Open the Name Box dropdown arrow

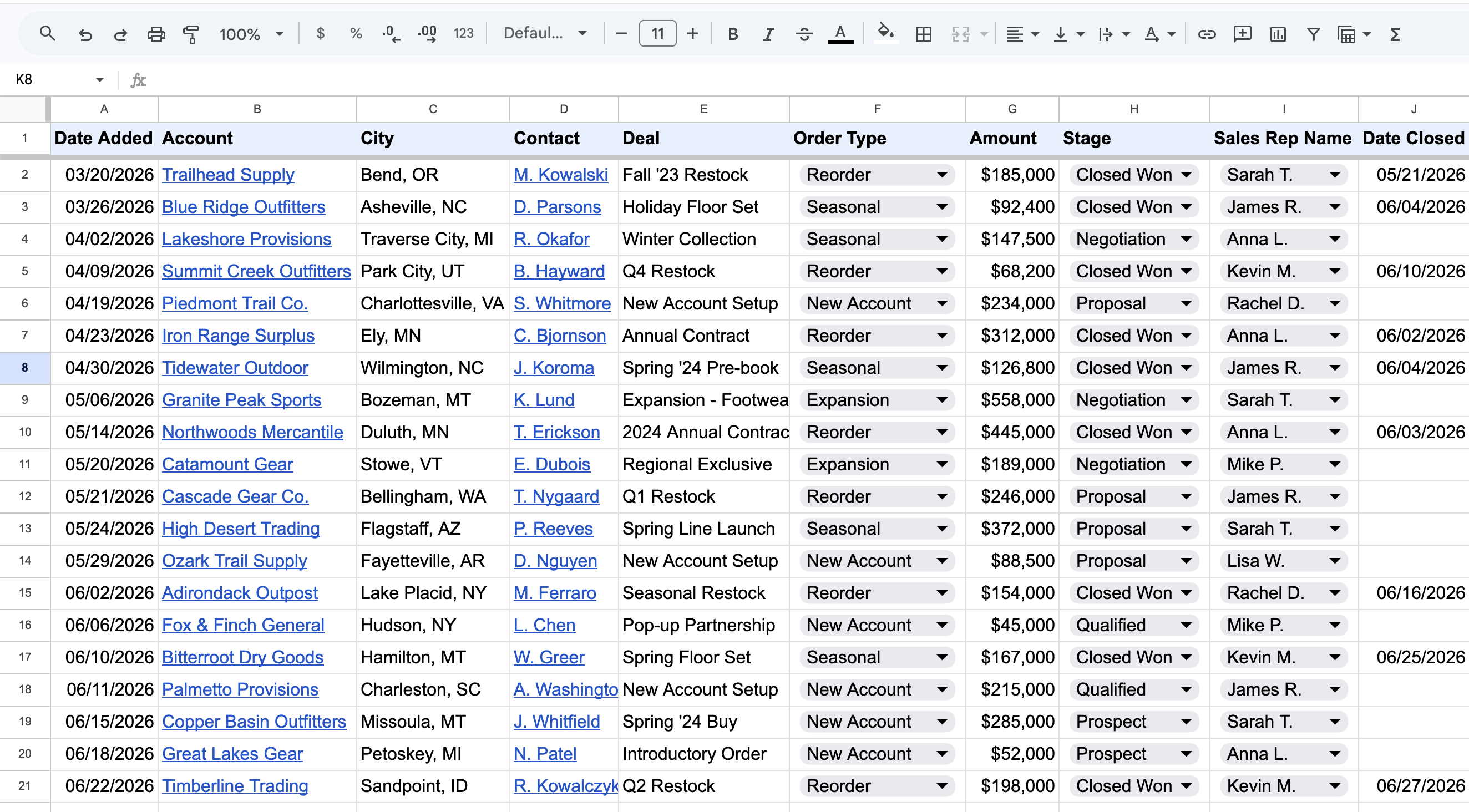pyautogui.click(x=100, y=79)
